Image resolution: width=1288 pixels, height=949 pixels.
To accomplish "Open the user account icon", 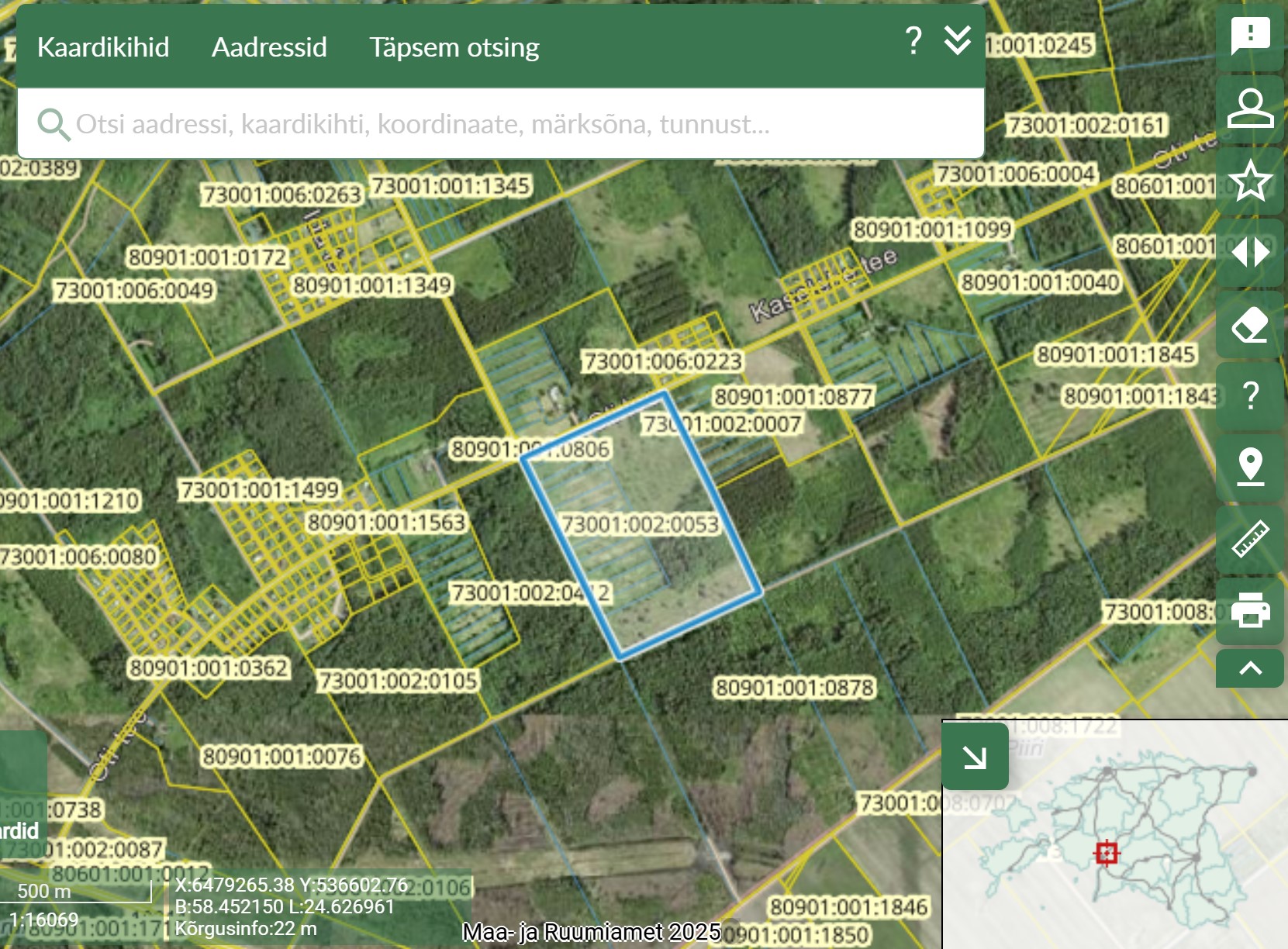I will pos(1250,108).
